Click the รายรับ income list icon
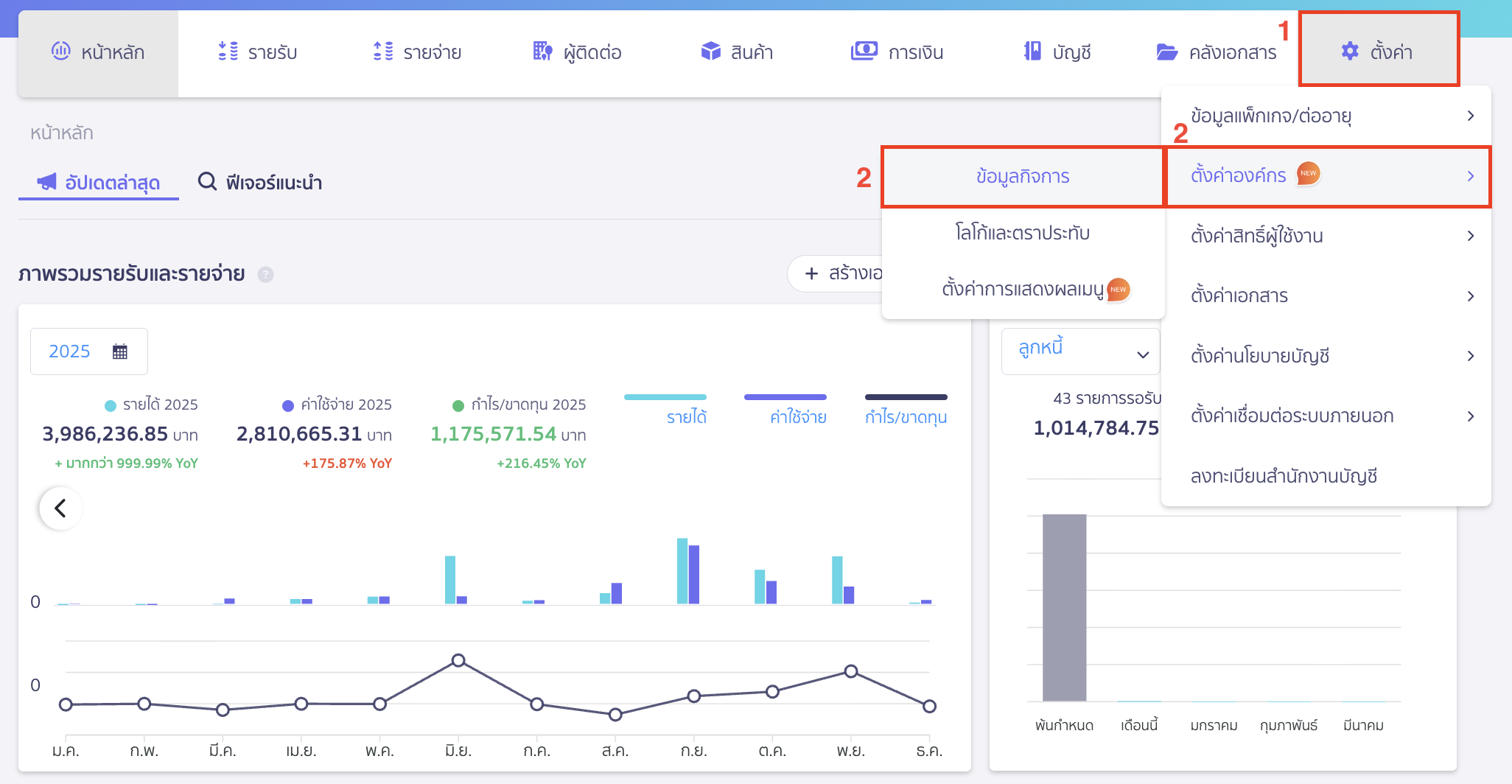The image size is (1512, 784). coord(228,52)
